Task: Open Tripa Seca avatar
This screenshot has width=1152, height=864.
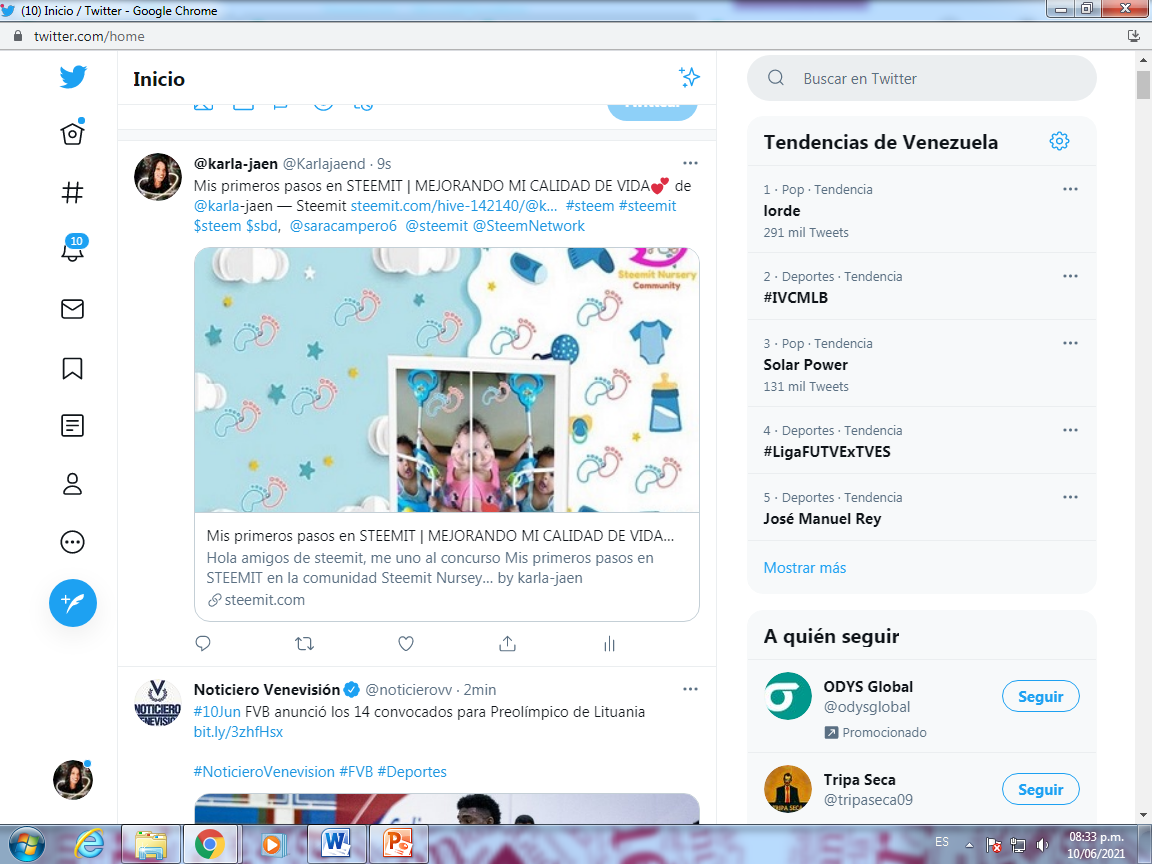Action: [788, 788]
